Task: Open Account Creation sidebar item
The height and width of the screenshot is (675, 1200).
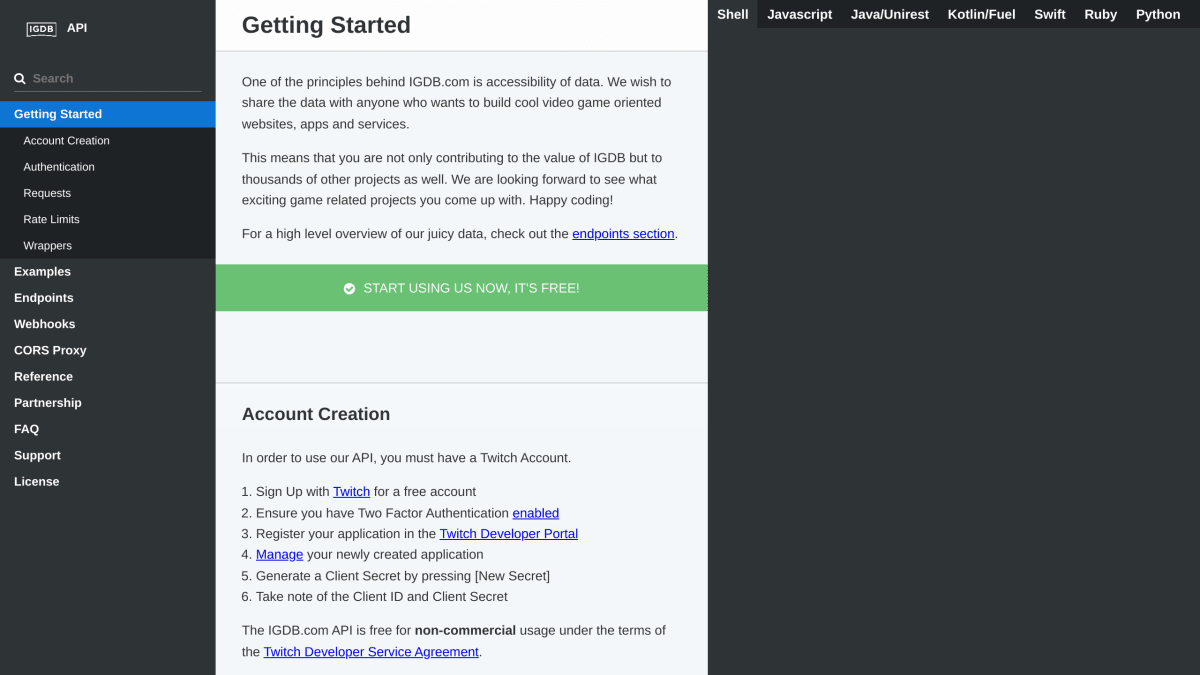Action: pyautogui.click(x=107, y=141)
